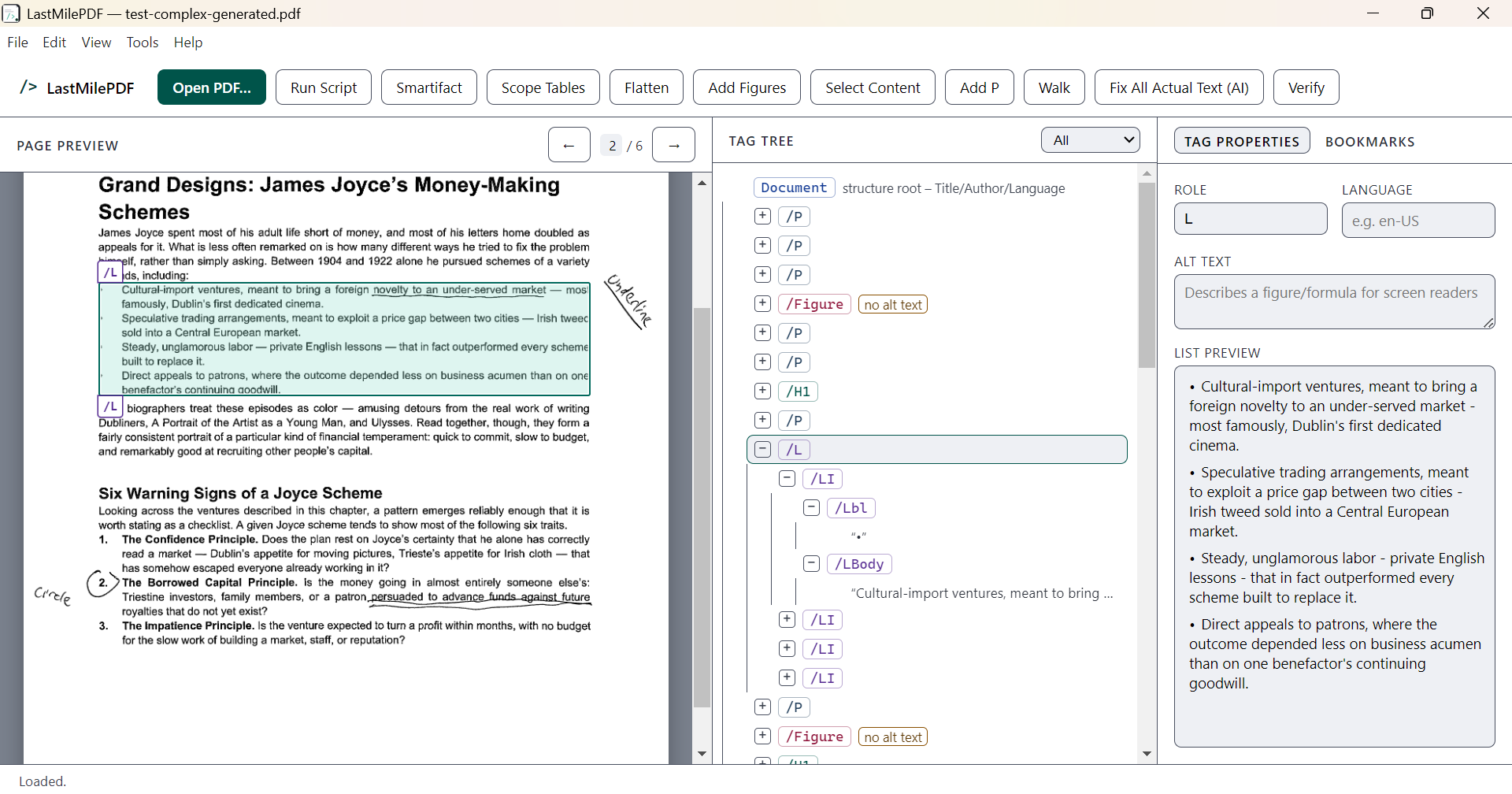The width and height of the screenshot is (1512, 794).
Task: Go to the previous page with the left arrow
Action: point(569,145)
